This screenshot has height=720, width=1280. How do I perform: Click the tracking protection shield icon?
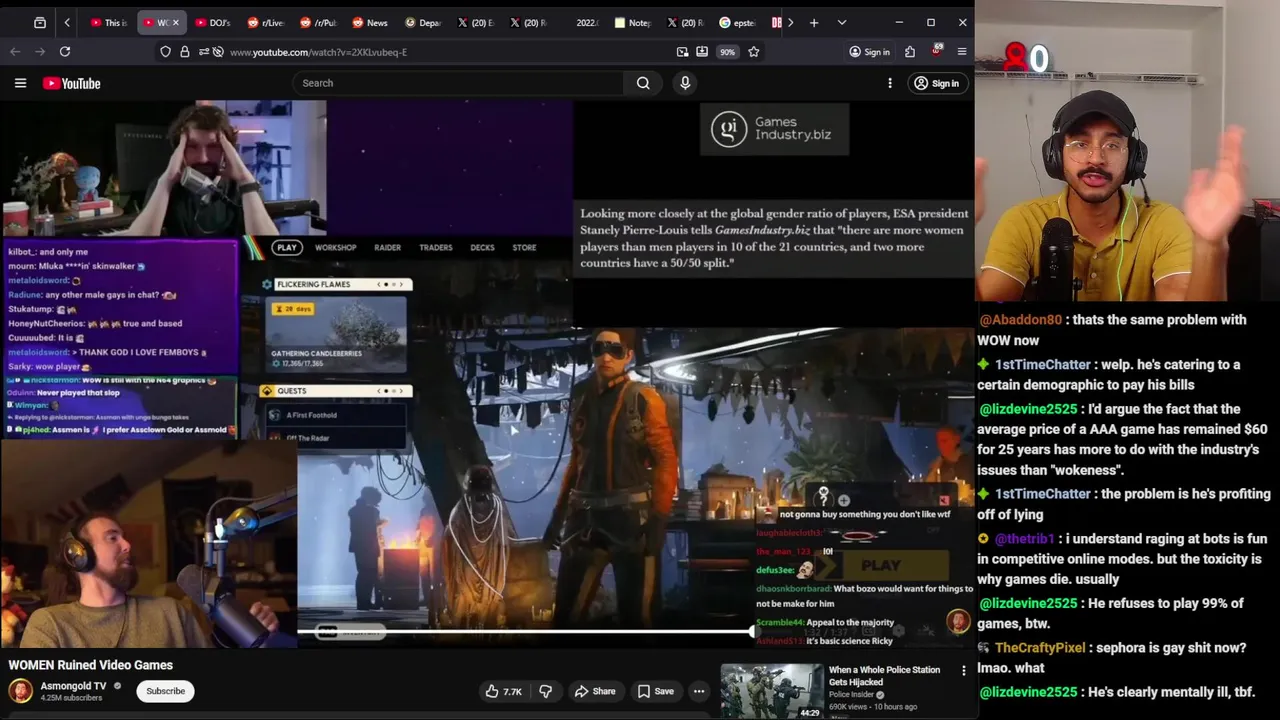[165, 52]
